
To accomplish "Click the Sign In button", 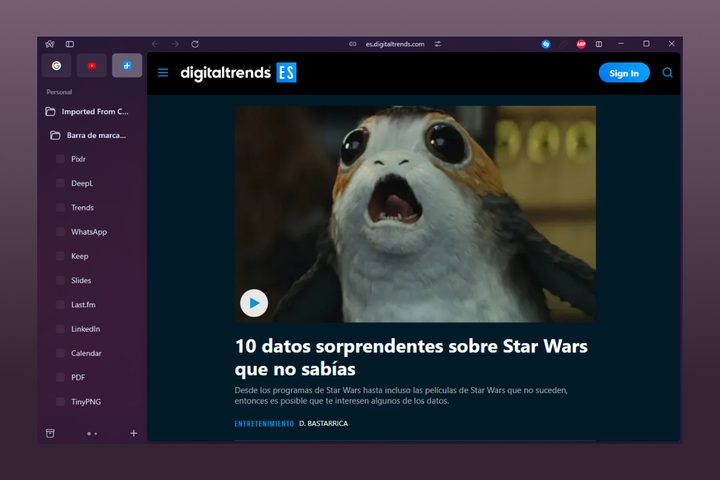I will tap(624, 73).
